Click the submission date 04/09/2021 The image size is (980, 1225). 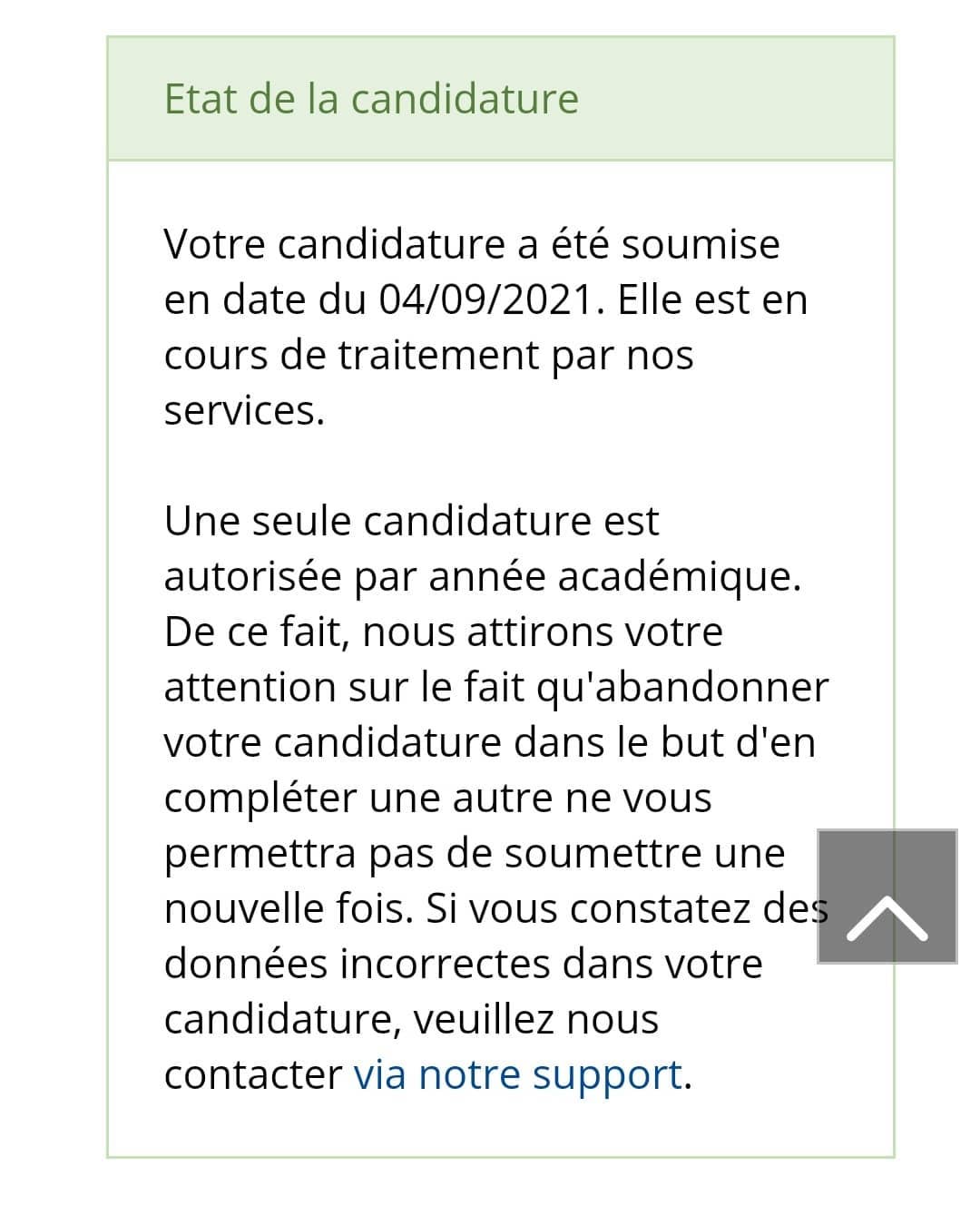(491, 299)
